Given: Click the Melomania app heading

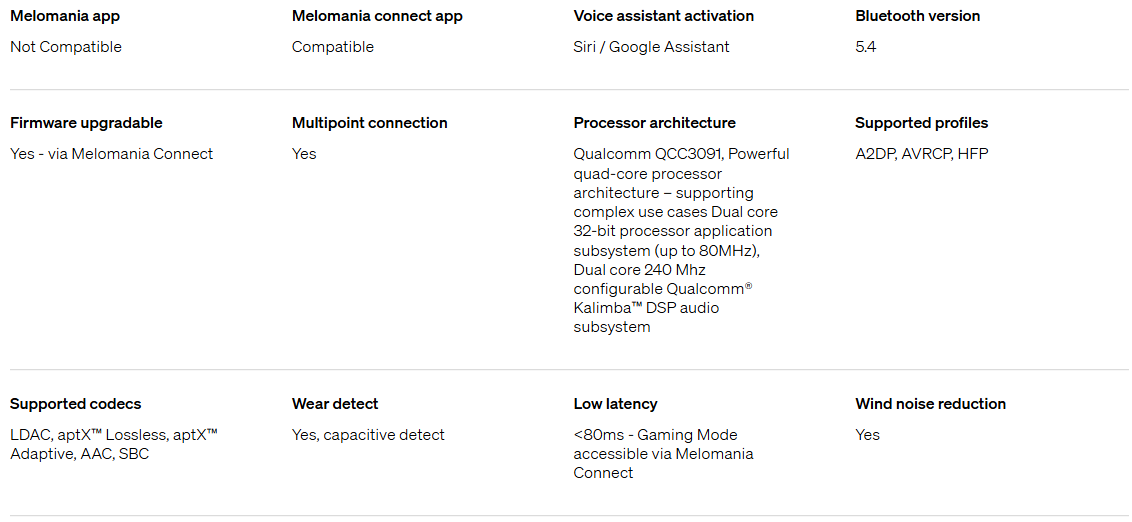Looking at the screenshot, I should click(x=64, y=16).
